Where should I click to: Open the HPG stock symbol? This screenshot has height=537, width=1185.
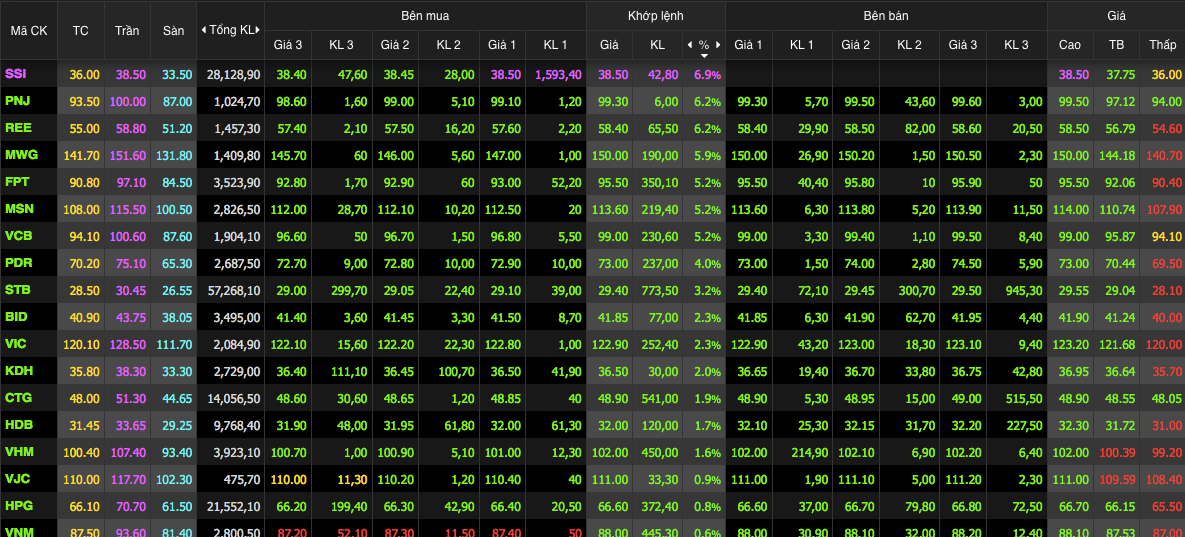[18, 506]
